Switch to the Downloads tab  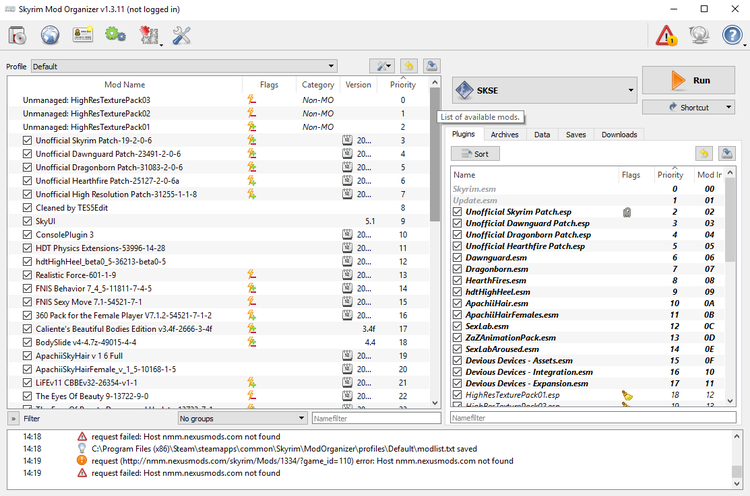[x=619, y=134]
